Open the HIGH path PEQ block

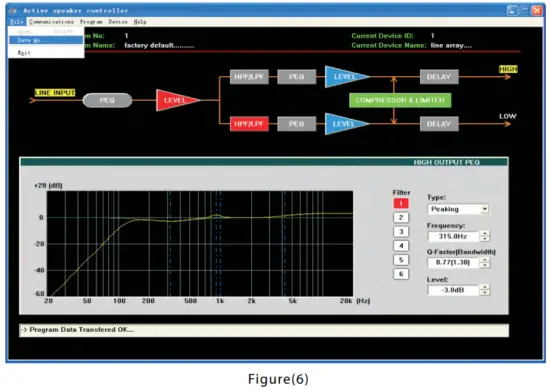pyautogui.click(x=296, y=77)
